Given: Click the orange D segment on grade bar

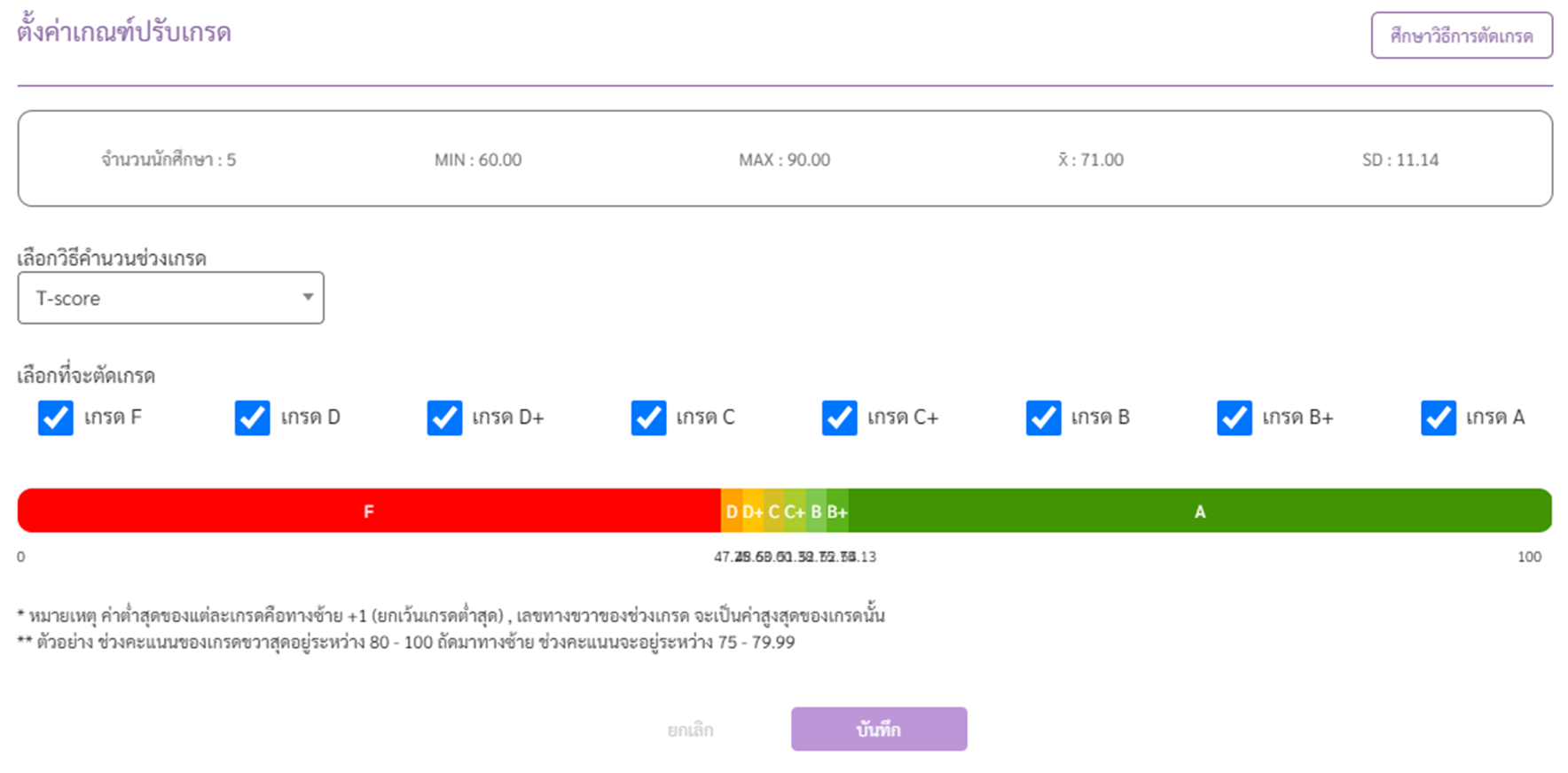Looking at the screenshot, I should click(732, 511).
